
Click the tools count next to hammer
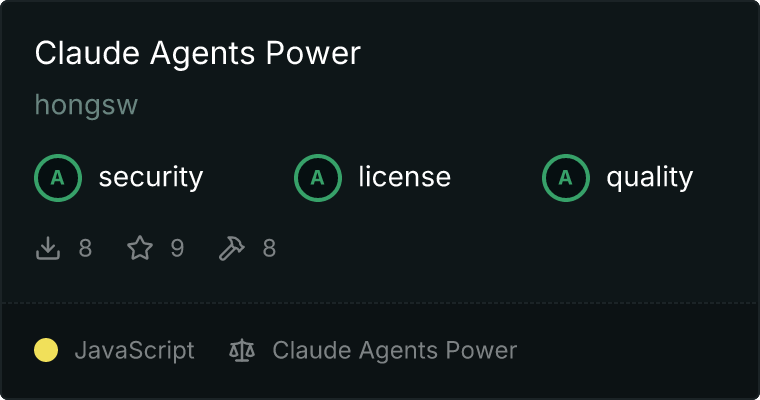coord(269,248)
